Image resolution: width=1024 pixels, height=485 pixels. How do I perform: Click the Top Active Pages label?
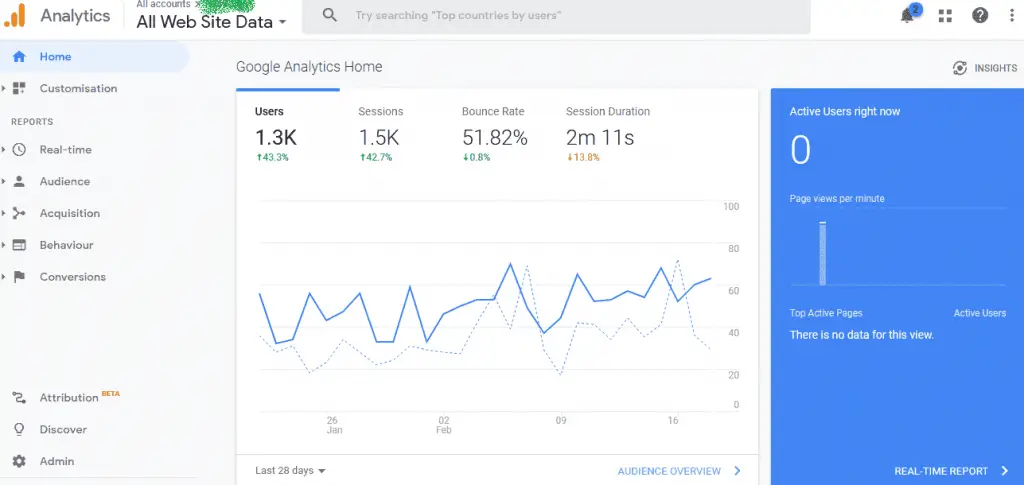(x=825, y=313)
